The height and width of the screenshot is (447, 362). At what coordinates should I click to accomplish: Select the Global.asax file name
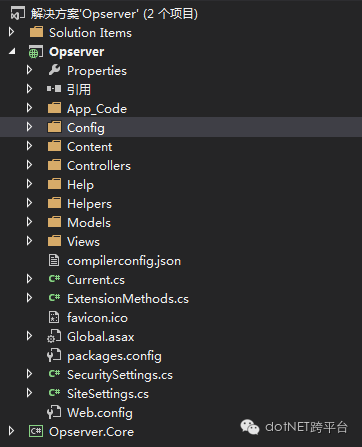[101, 337]
